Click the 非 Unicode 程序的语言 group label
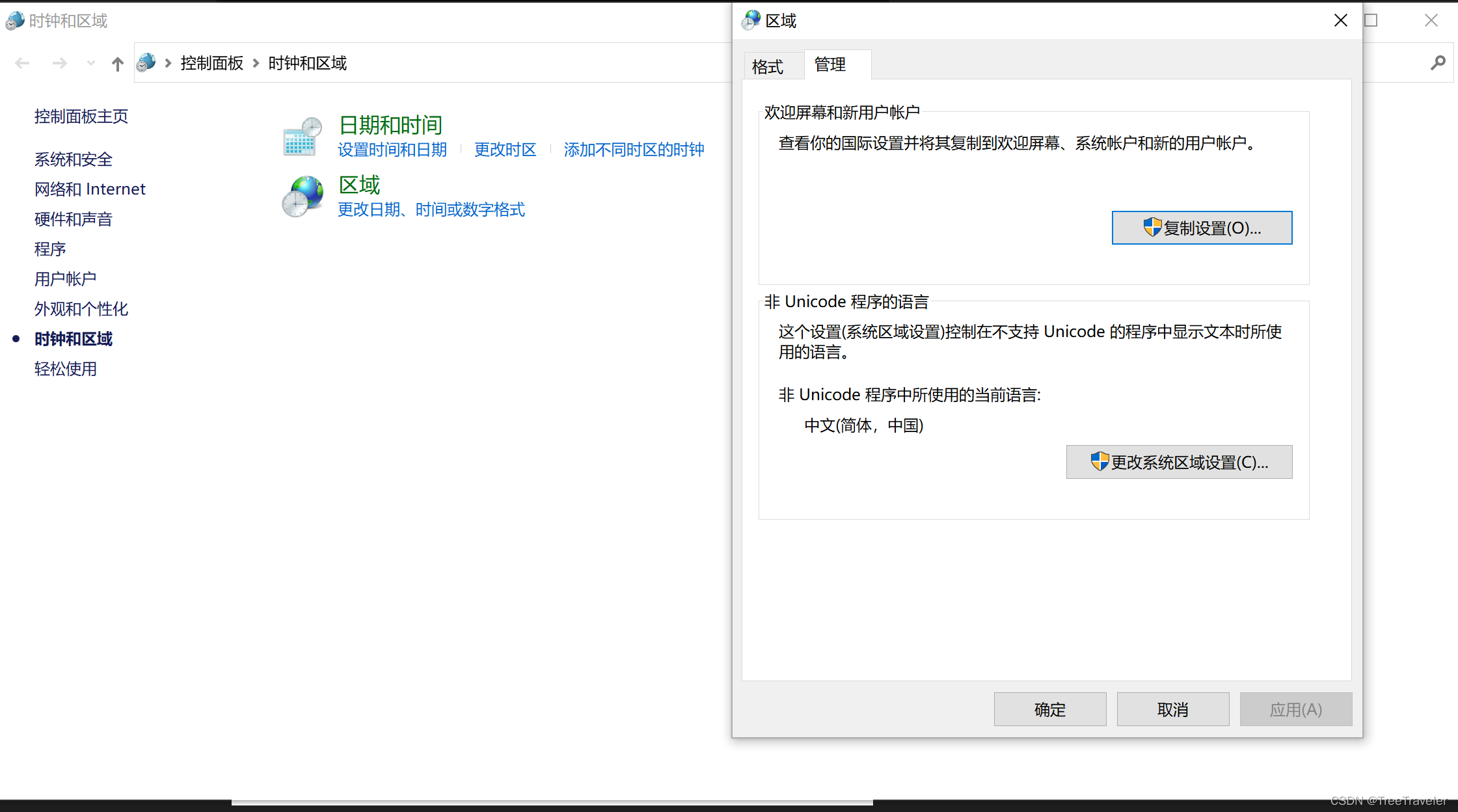Screen dimensions: 1458x812 (846, 302)
